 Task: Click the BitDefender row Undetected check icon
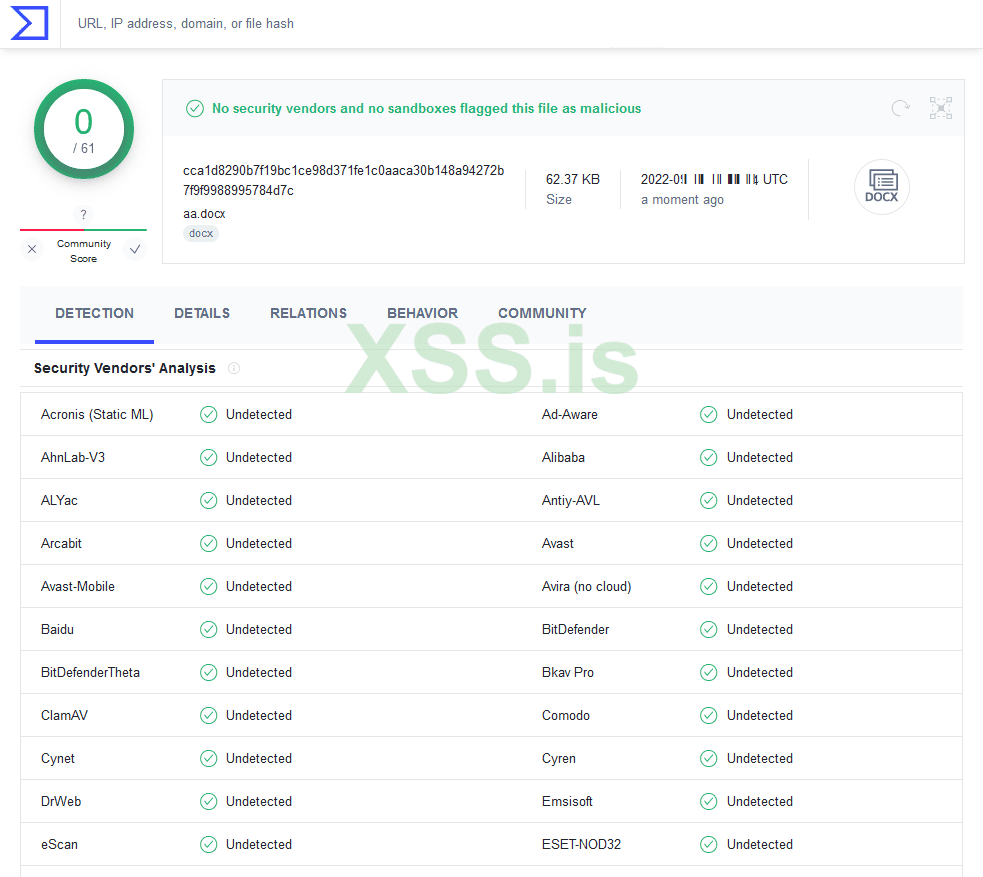tap(709, 629)
